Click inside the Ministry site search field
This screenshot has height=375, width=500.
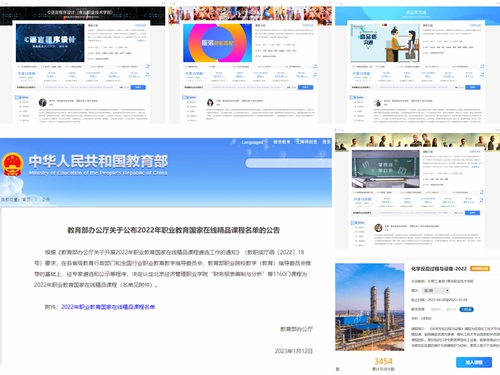[289, 163]
